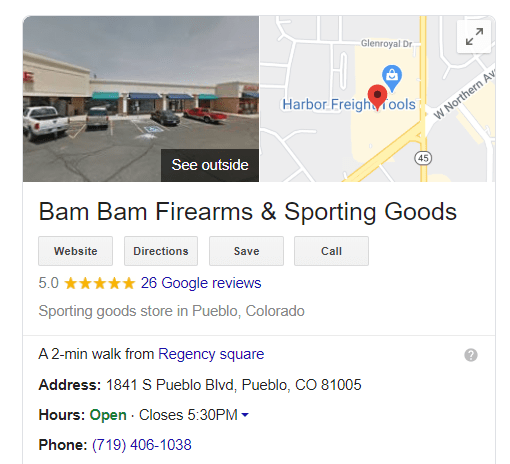This screenshot has height=464, width=510.
Task: Save this business listing
Action: pos(246,251)
